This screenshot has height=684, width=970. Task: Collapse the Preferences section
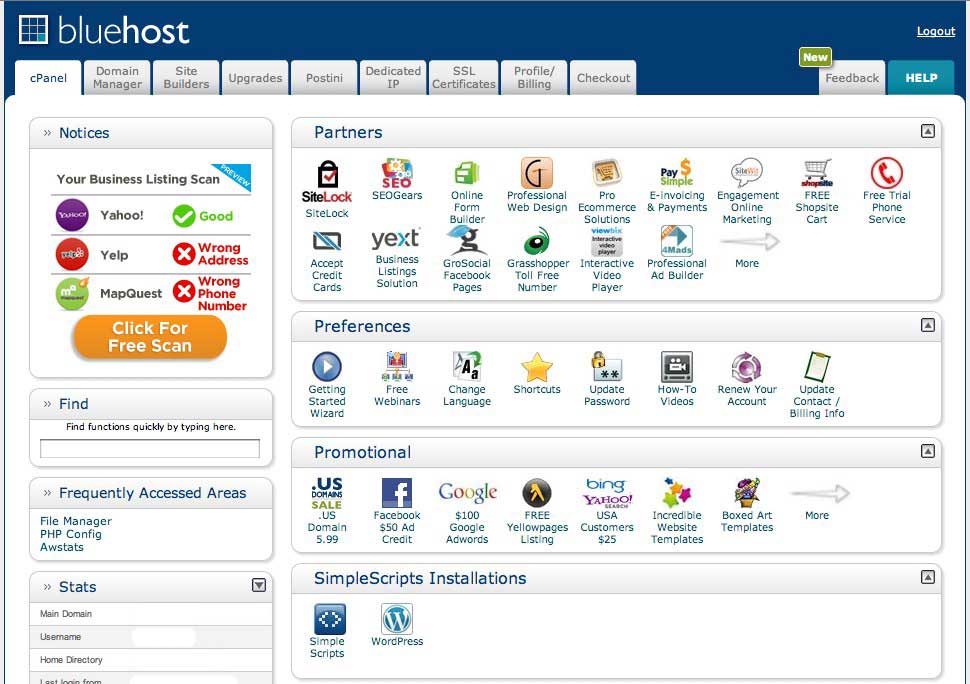[x=928, y=325]
